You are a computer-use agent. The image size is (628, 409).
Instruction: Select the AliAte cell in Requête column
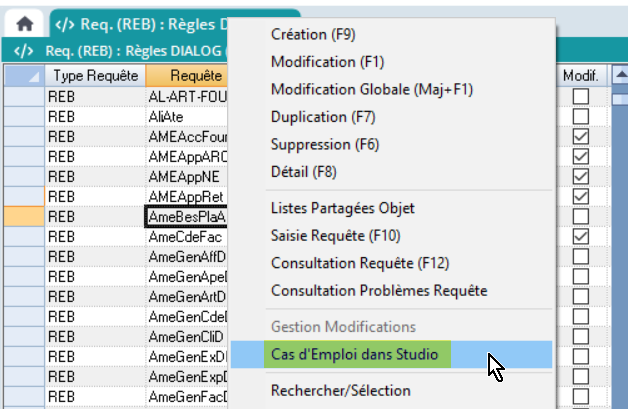186,116
